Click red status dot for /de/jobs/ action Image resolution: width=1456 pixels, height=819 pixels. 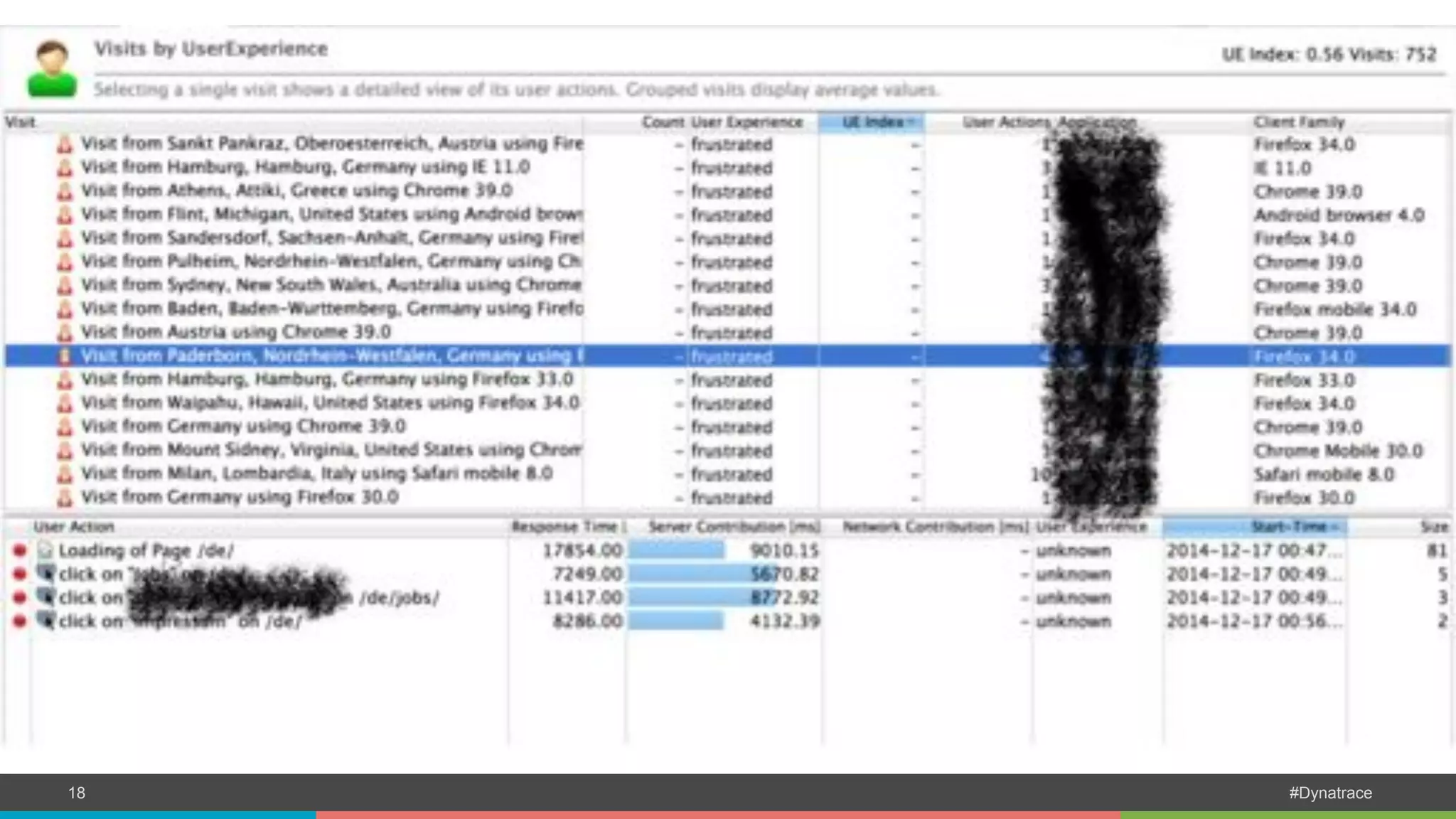pos(20,597)
